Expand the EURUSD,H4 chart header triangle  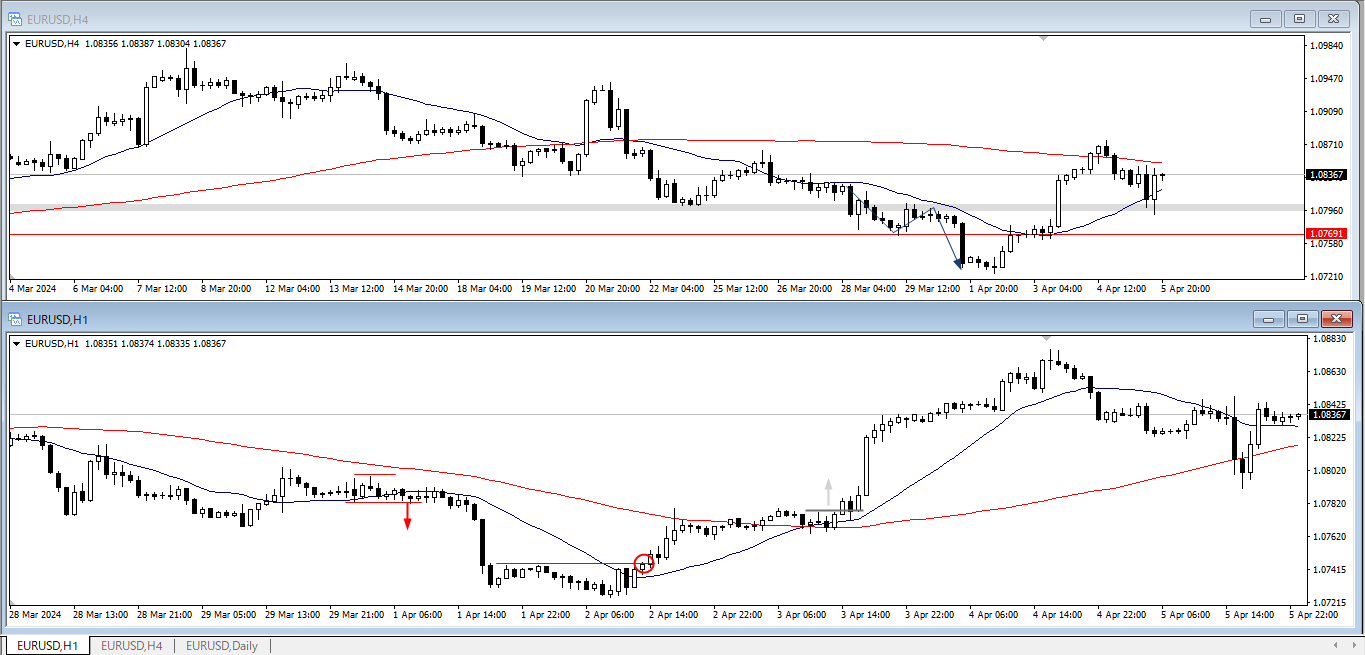click(16, 43)
